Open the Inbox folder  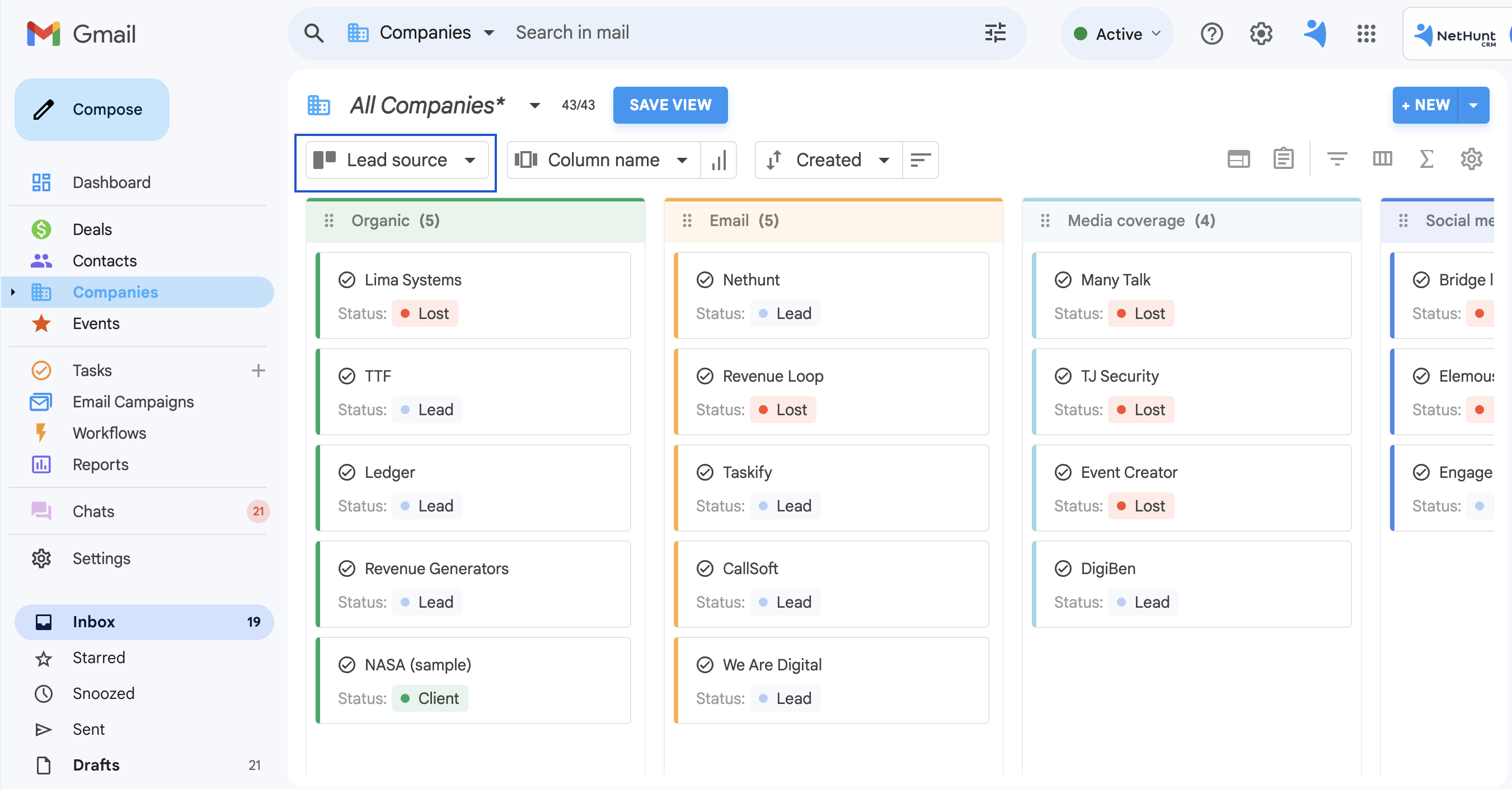[x=144, y=622]
